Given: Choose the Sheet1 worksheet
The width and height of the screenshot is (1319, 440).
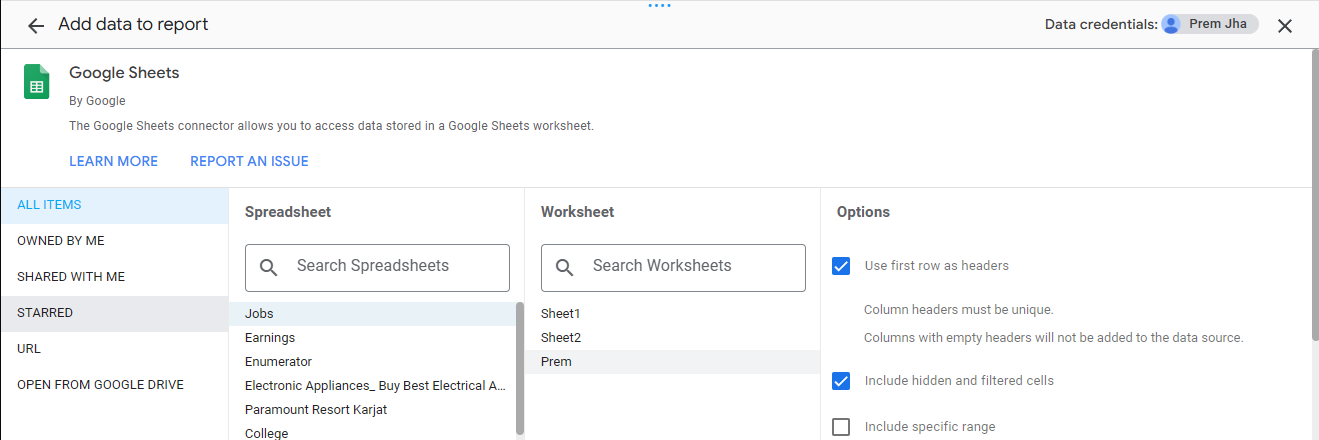Looking at the screenshot, I should (x=672, y=314).
